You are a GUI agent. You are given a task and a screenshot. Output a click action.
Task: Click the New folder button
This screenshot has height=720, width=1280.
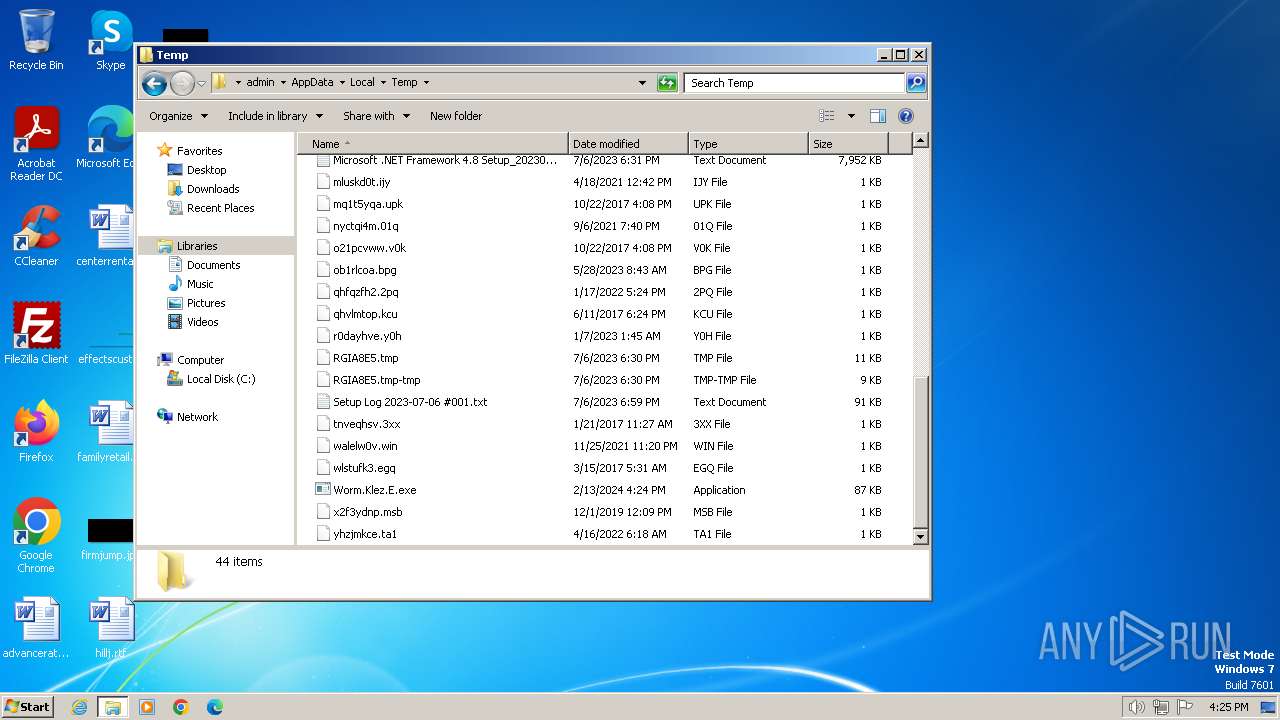pos(456,116)
